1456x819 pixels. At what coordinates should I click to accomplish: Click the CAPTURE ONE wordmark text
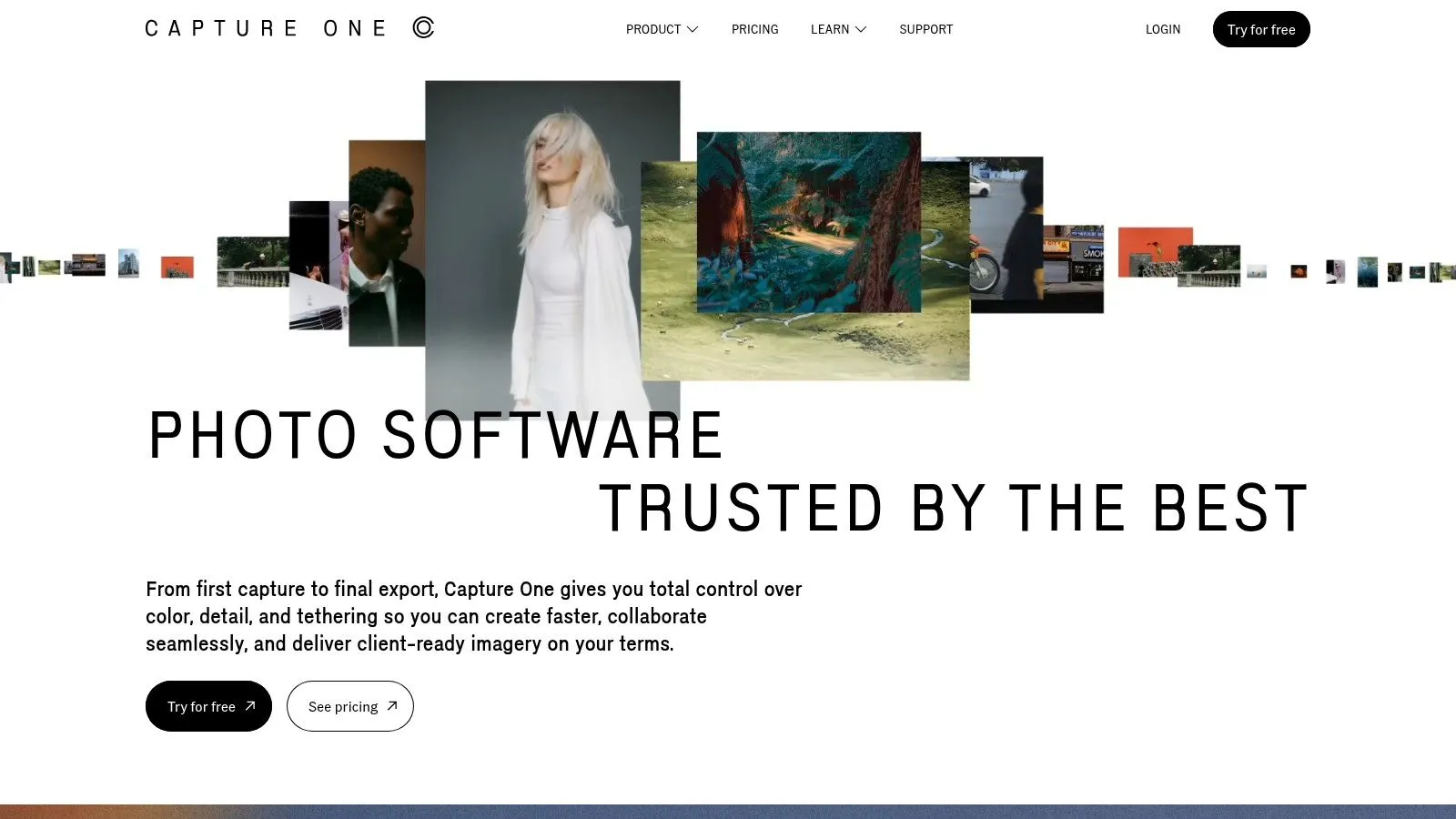(x=266, y=28)
